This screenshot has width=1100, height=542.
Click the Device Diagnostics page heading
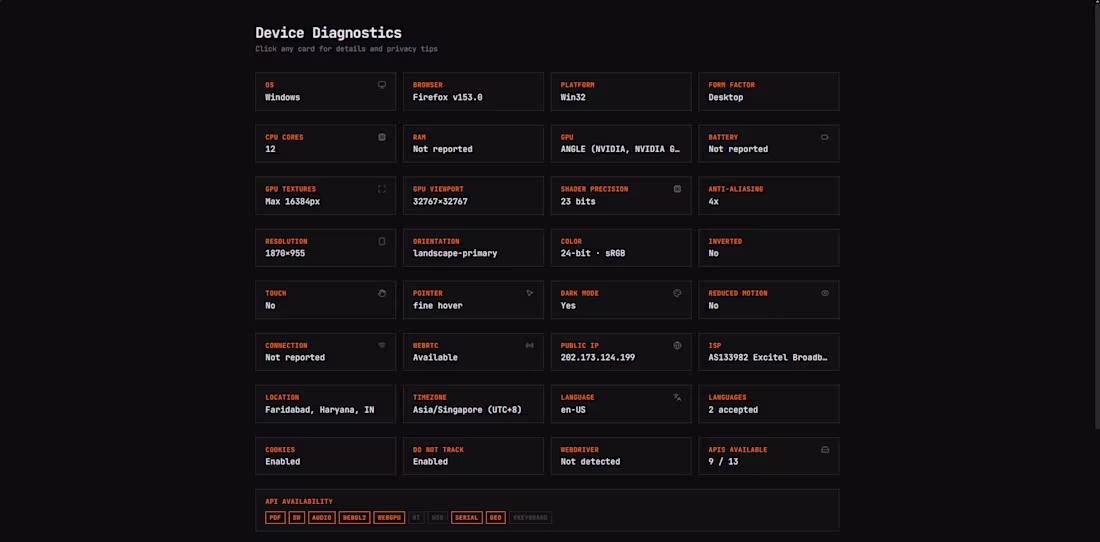[328, 32]
